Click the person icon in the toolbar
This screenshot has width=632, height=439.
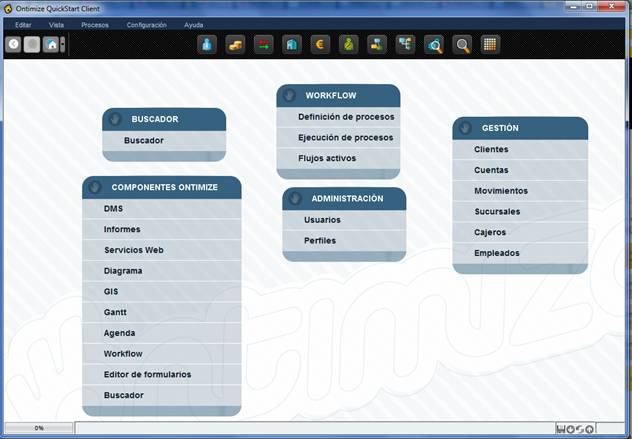[x=207, y=44]
